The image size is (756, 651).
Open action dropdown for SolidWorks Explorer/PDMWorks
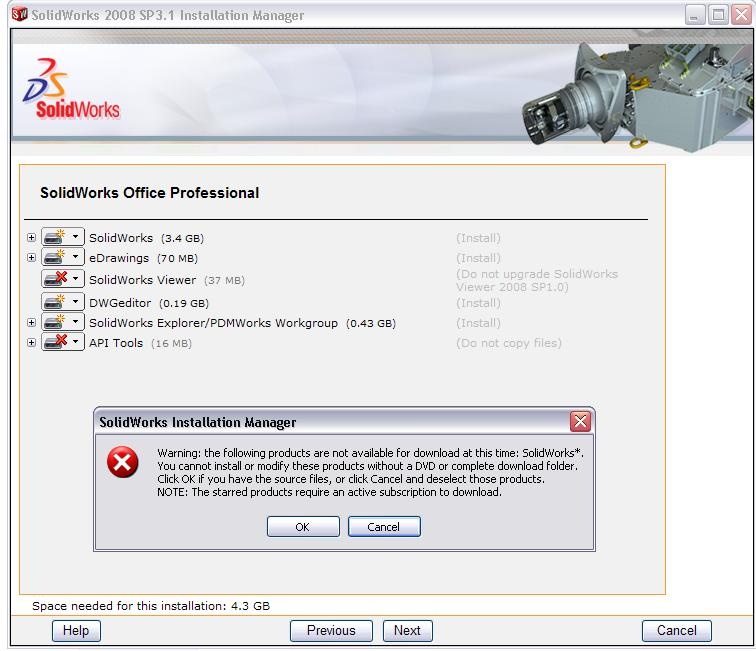coord(76,322)
